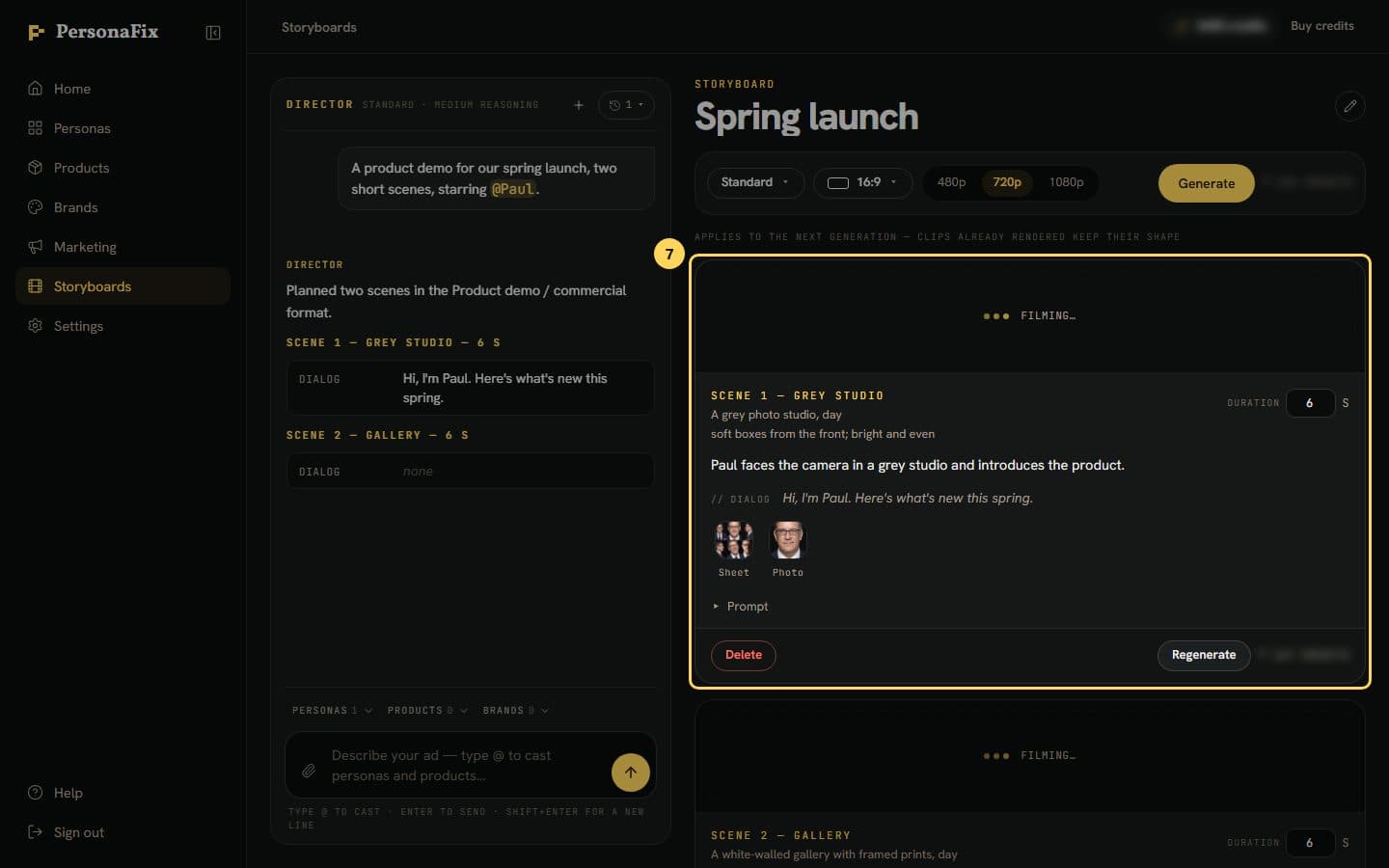Edit storyboard title with pencil icon

tap(1349, 106)
